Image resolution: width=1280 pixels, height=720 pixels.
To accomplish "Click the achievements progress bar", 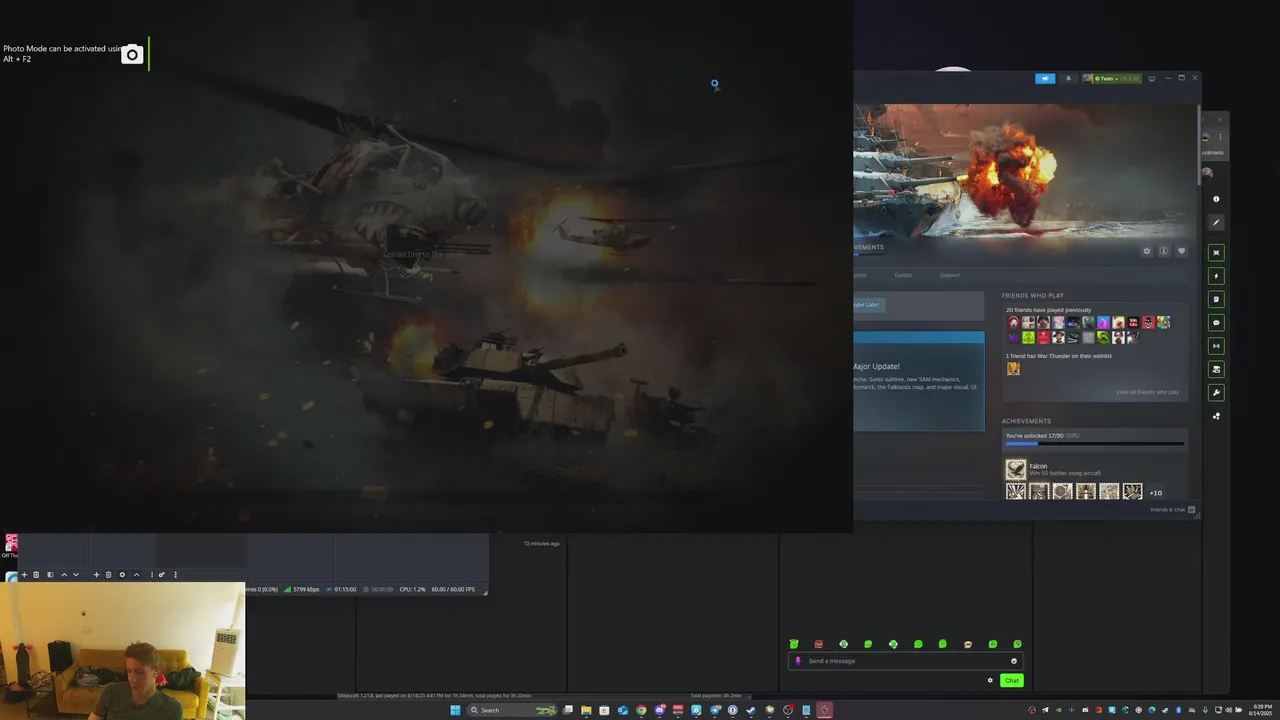I will (1094, 443).
